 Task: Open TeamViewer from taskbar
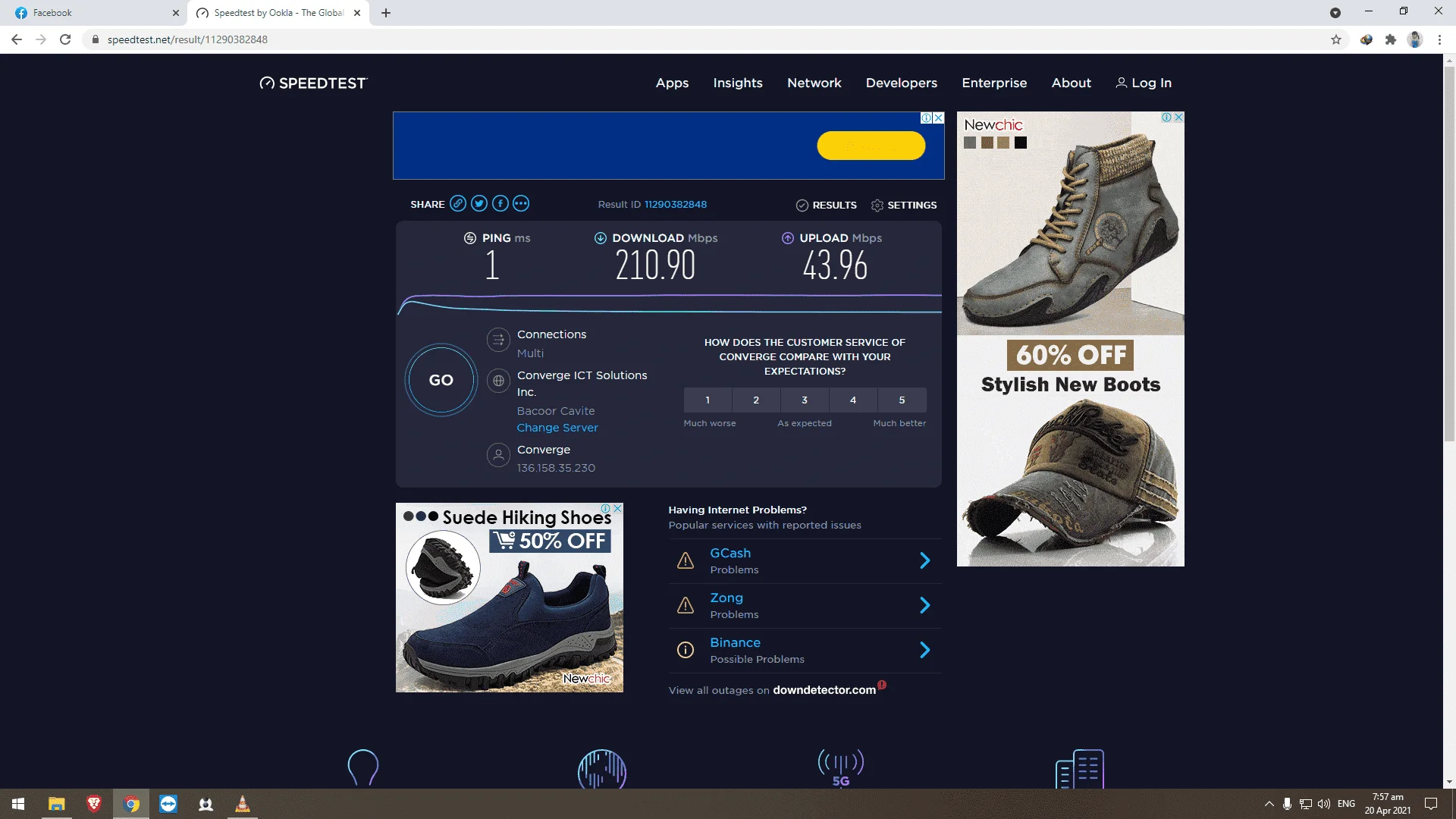pos(168,804)
